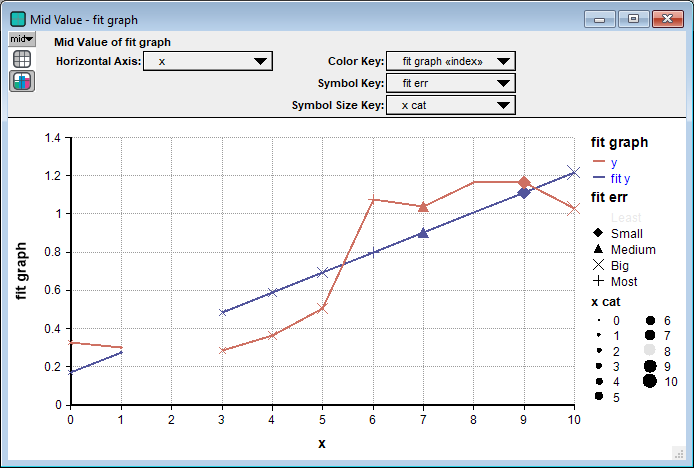The image size is (694, 468).
Task: Click blue cross marker at x=10
Action: click(x=574, y=172)
